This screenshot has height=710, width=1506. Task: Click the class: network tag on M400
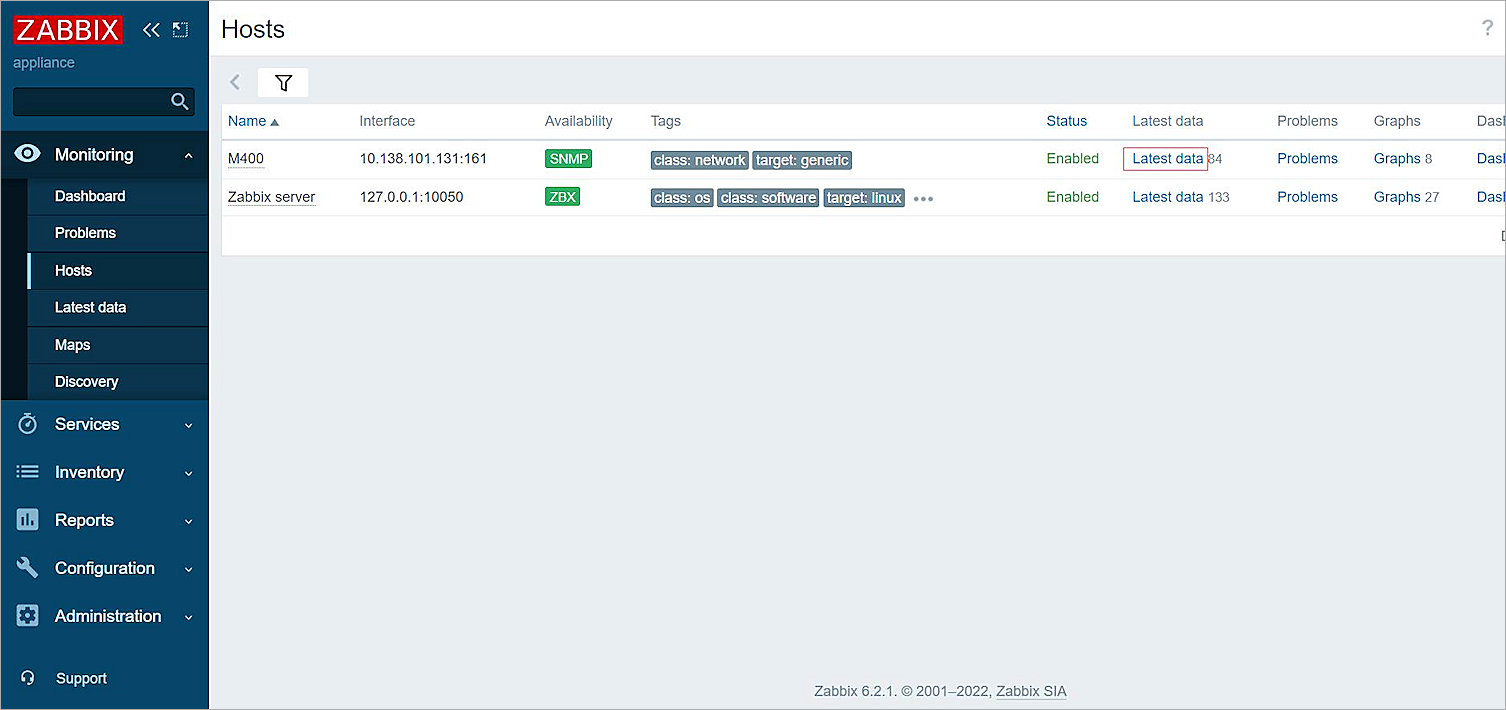coord(699,159)
